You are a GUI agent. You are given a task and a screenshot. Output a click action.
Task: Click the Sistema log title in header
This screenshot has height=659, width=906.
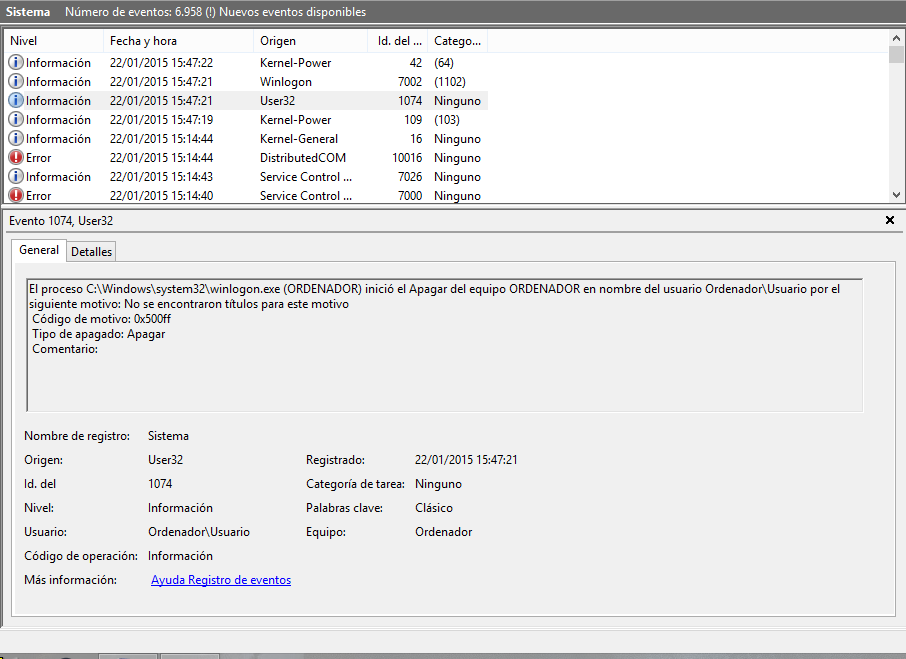(28, 12)
